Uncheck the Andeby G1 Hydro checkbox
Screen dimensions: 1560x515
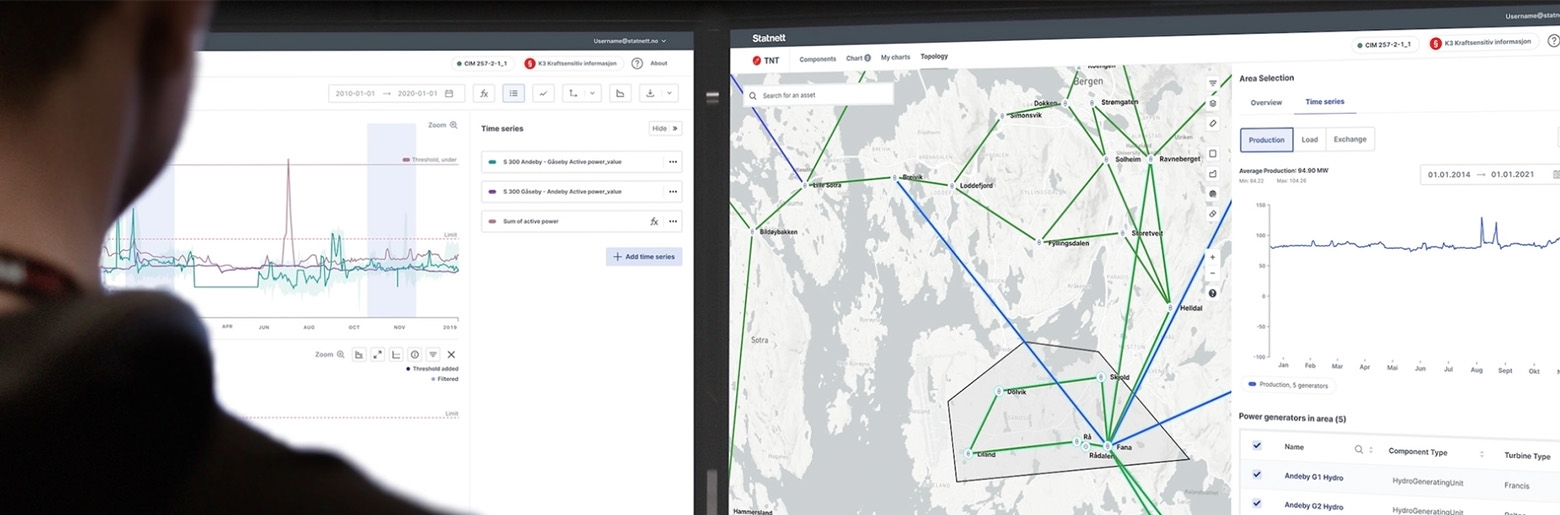1257,475
